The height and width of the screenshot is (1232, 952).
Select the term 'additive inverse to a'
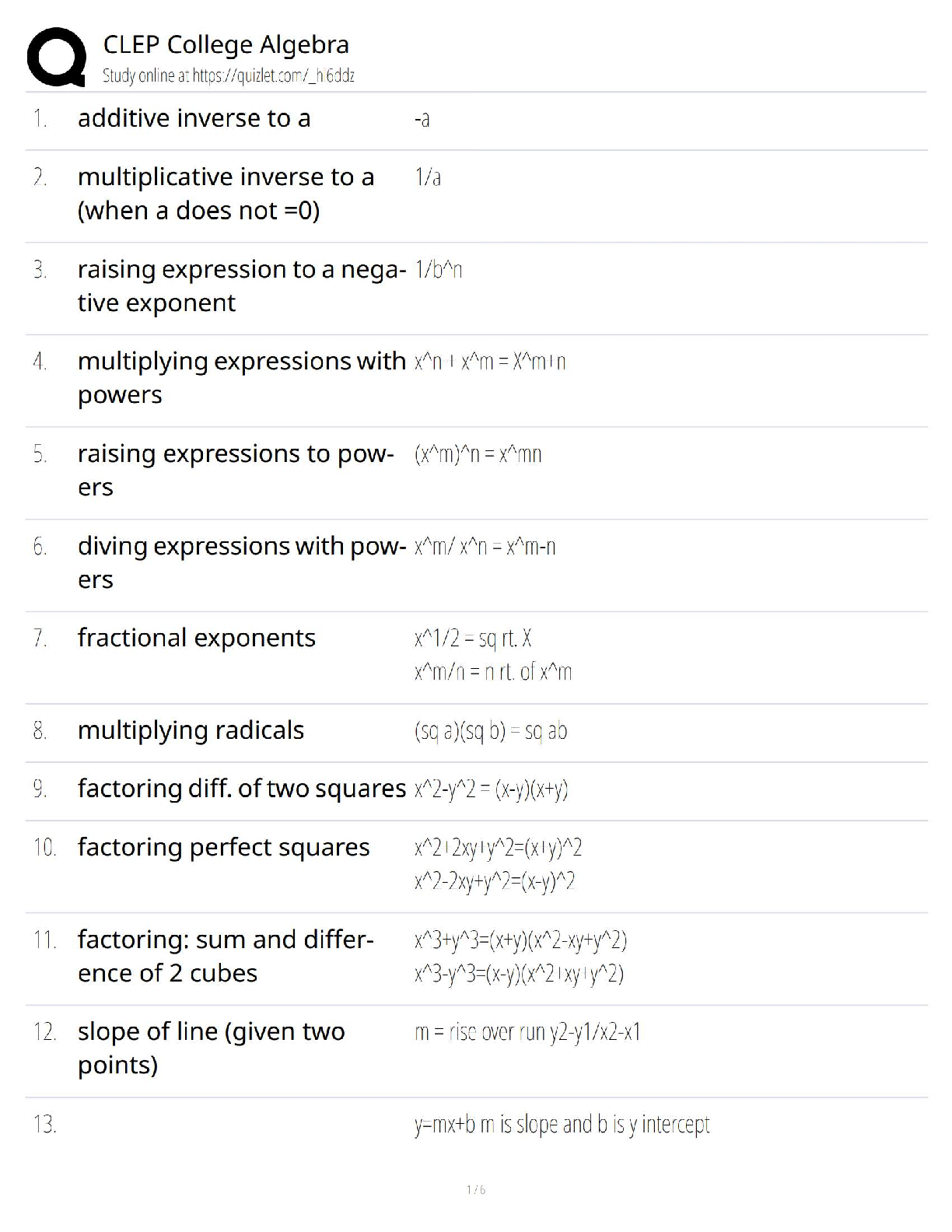click(194, 118)
